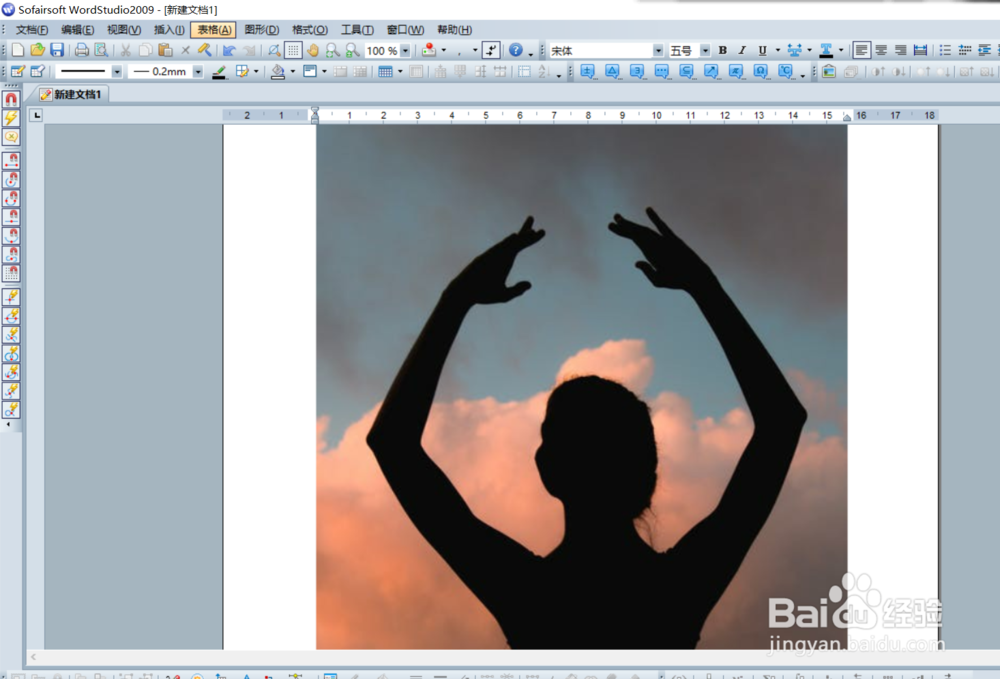1000x679 pixels.
Task: Click the tab stop selector on ruler
Action: coord(36,115)
